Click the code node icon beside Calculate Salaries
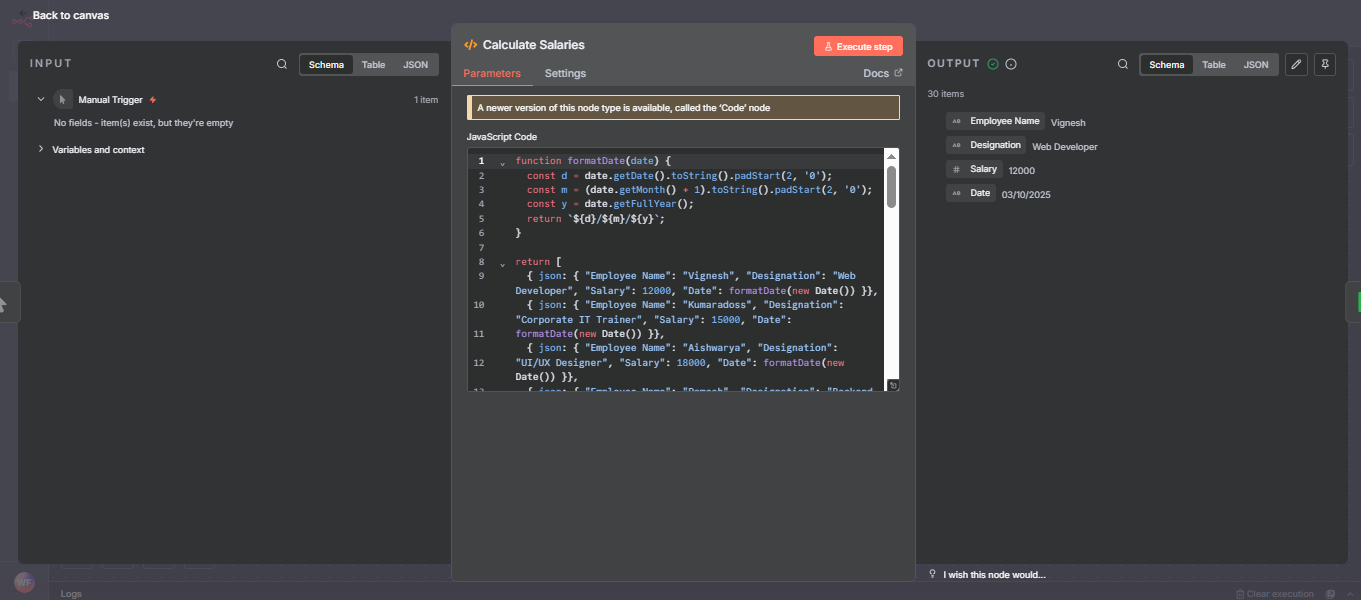This screenshot has height=600, width=1361. (x=469, y=44)
